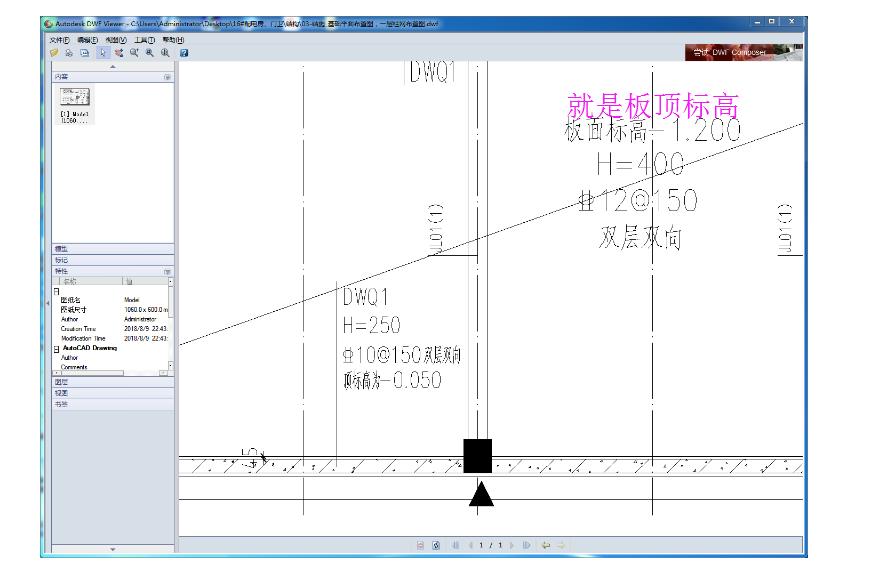Image resolution: width=874 pixels, height=575 pixels.
Task: Click the yellow previous view arrow
Action: click(546, 545)
